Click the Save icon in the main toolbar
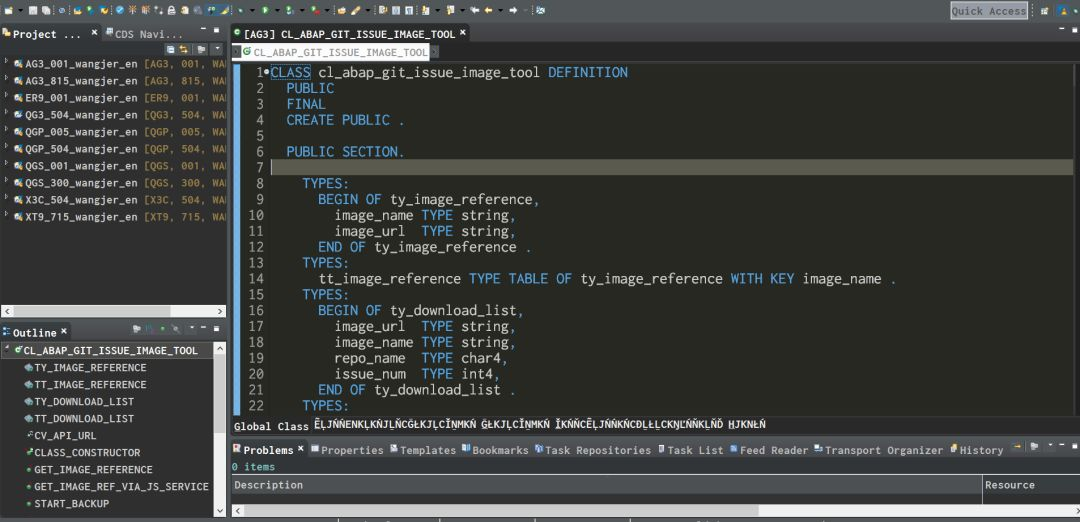The width and height of the screenshot is (1080, 522). pos(33,10)
